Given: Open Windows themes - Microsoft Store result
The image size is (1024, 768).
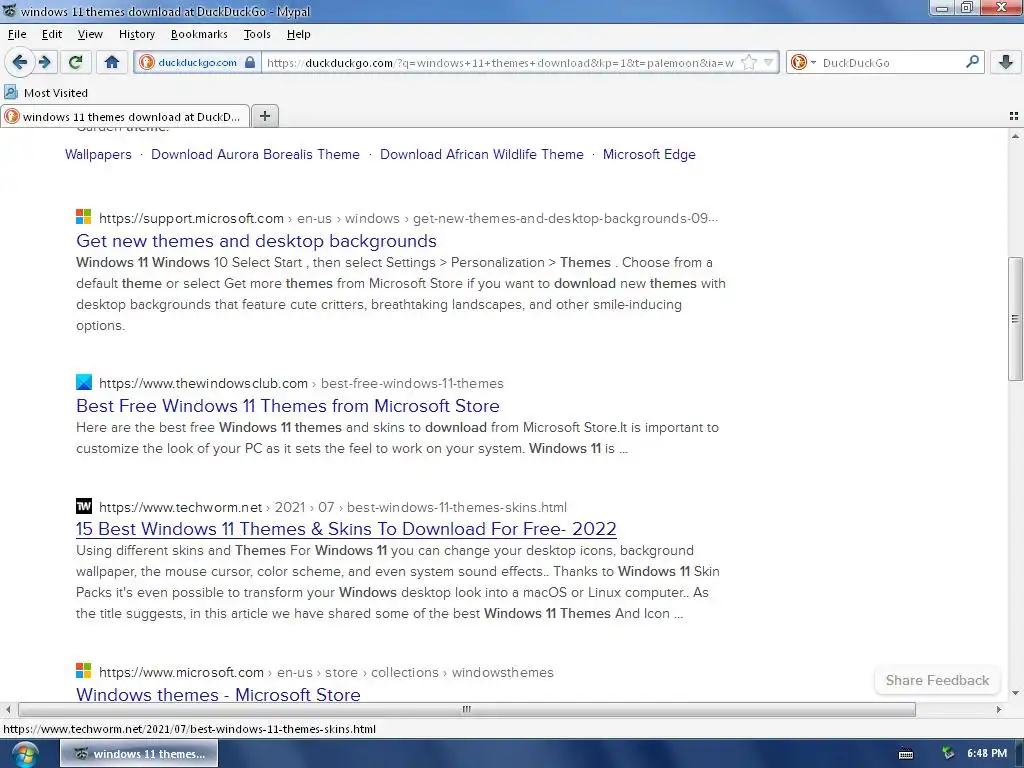Looking at the screenshot, I should (218, 694).
